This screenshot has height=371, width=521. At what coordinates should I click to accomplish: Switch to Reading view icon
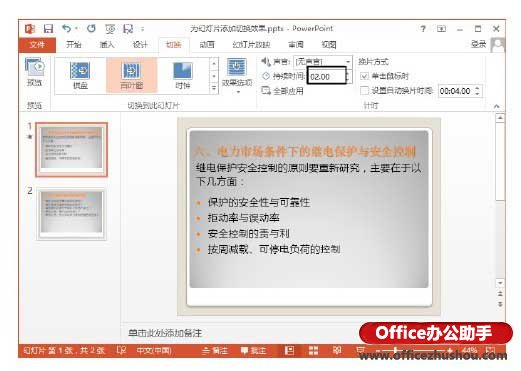337,350
